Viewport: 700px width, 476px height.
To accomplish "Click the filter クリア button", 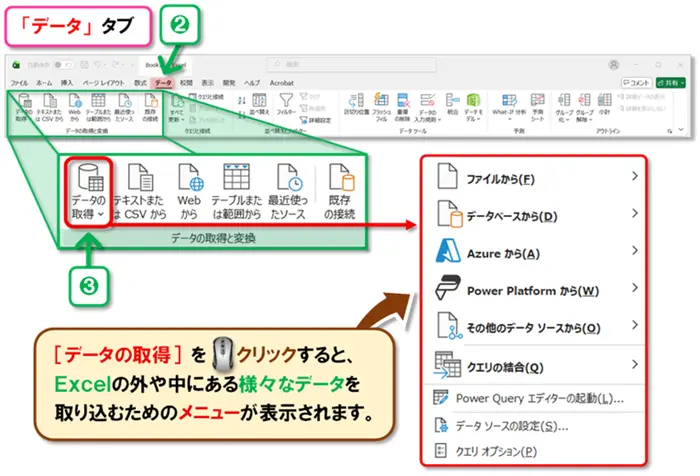I will click(x=310, y=96).
